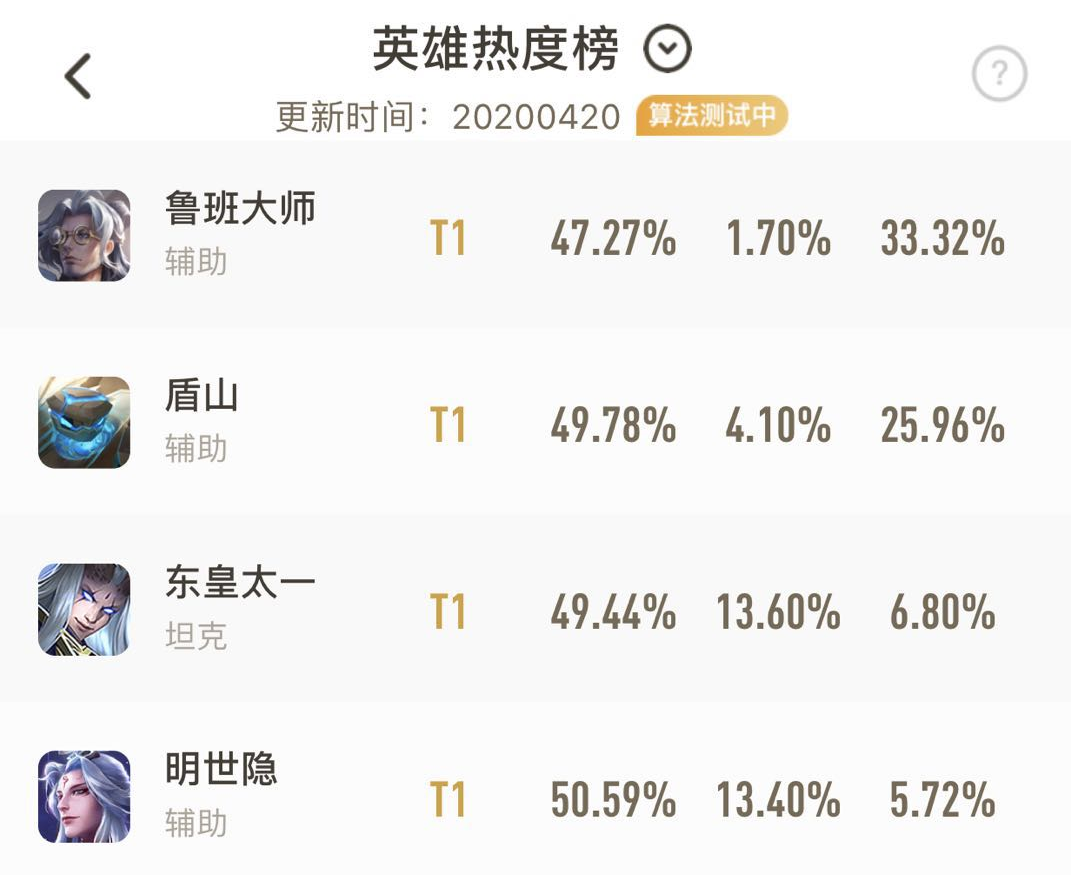Open 盾山 hero avatar

pos(84,422)
